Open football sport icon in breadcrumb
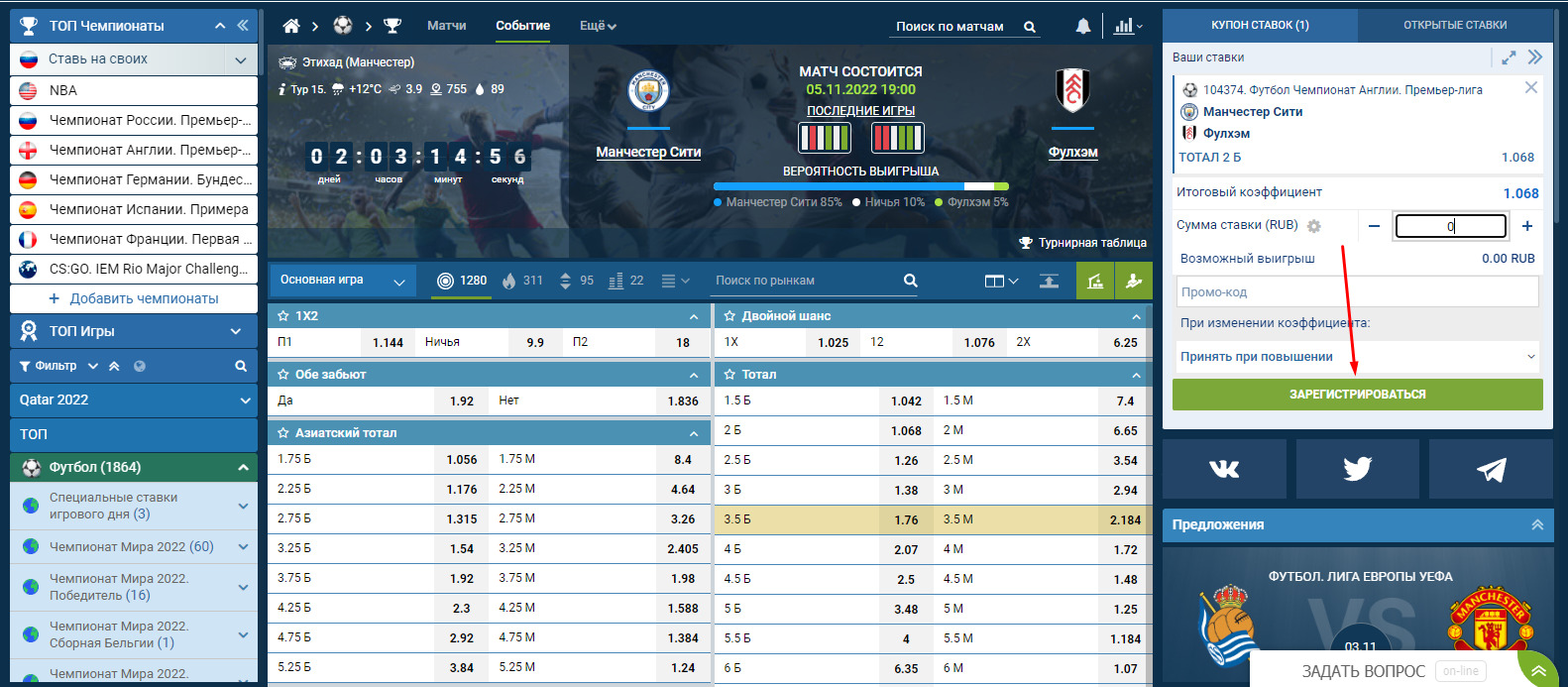Image resolution: width=1568 pixels, height=687 pixels. (x=343, y=26)
